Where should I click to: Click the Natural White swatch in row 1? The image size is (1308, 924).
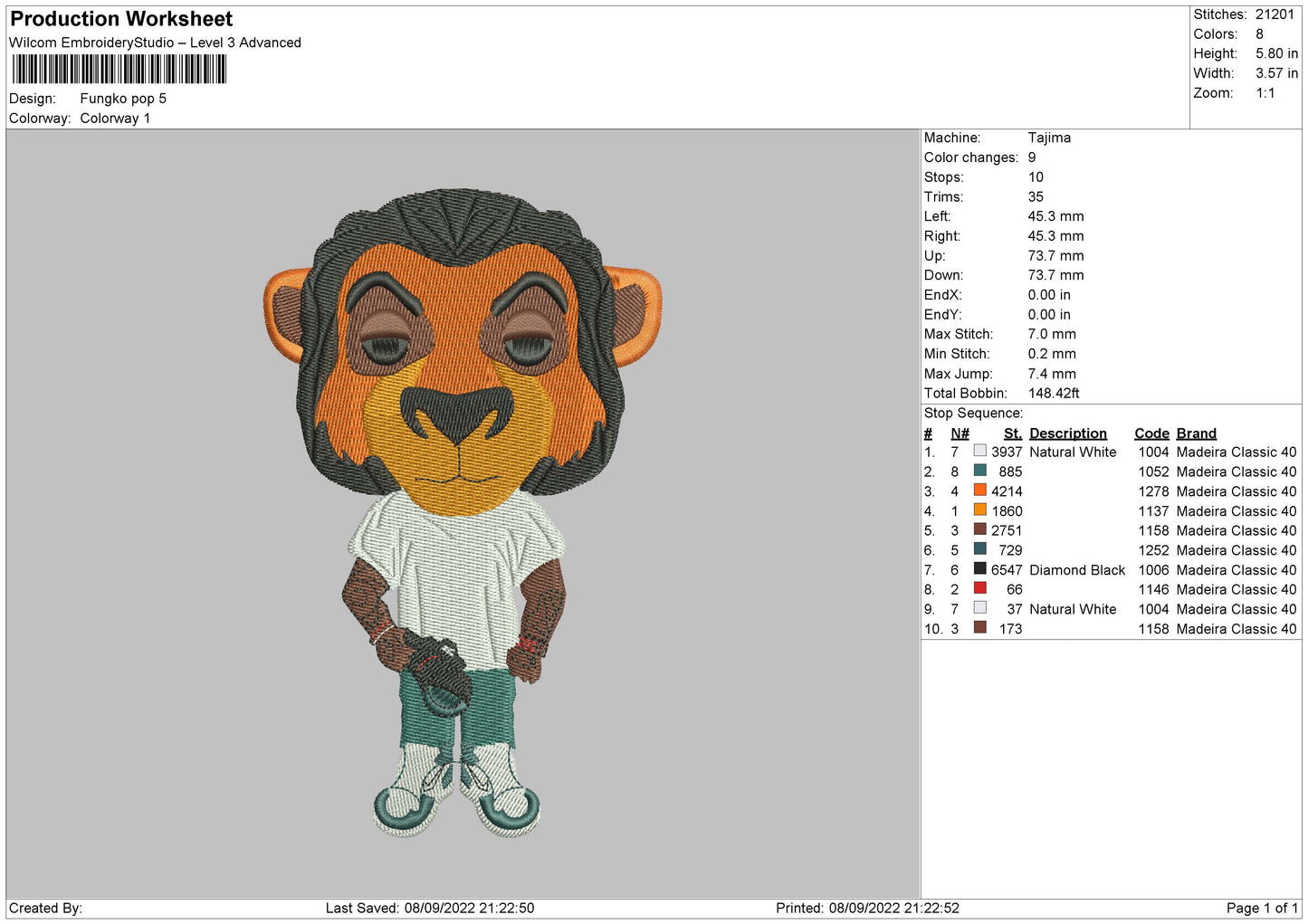tap(979, 451)
